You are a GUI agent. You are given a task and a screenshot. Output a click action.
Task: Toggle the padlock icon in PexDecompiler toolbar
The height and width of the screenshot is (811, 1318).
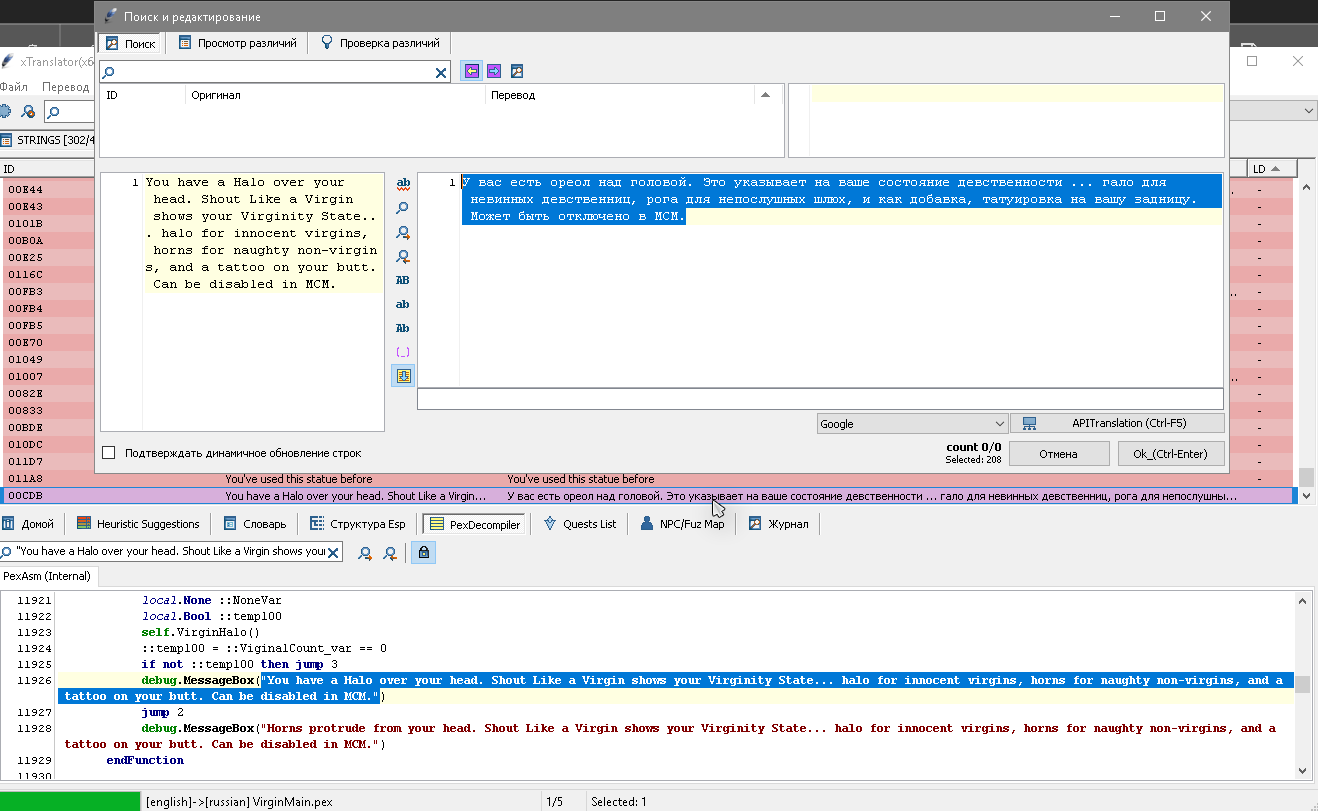(423, 552)
